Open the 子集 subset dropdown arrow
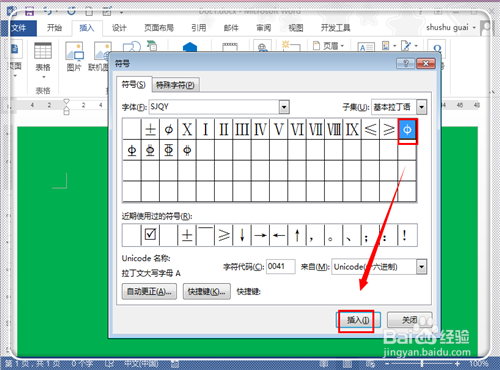Viewport: 500px width, 370px height. [x=422, y=107]
